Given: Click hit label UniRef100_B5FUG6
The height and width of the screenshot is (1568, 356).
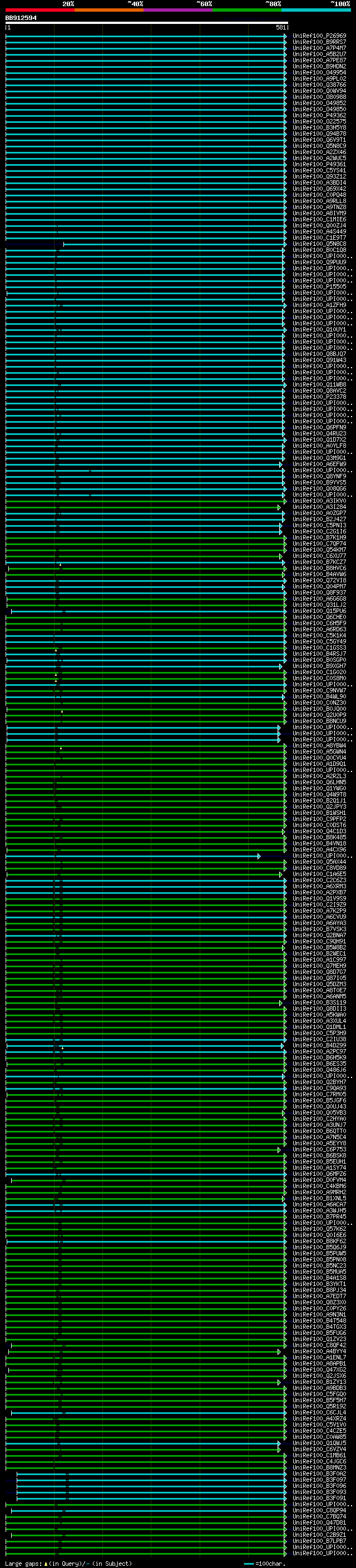Looking at the screenshot, I should pyautogui.click(x=319, y=1333).
